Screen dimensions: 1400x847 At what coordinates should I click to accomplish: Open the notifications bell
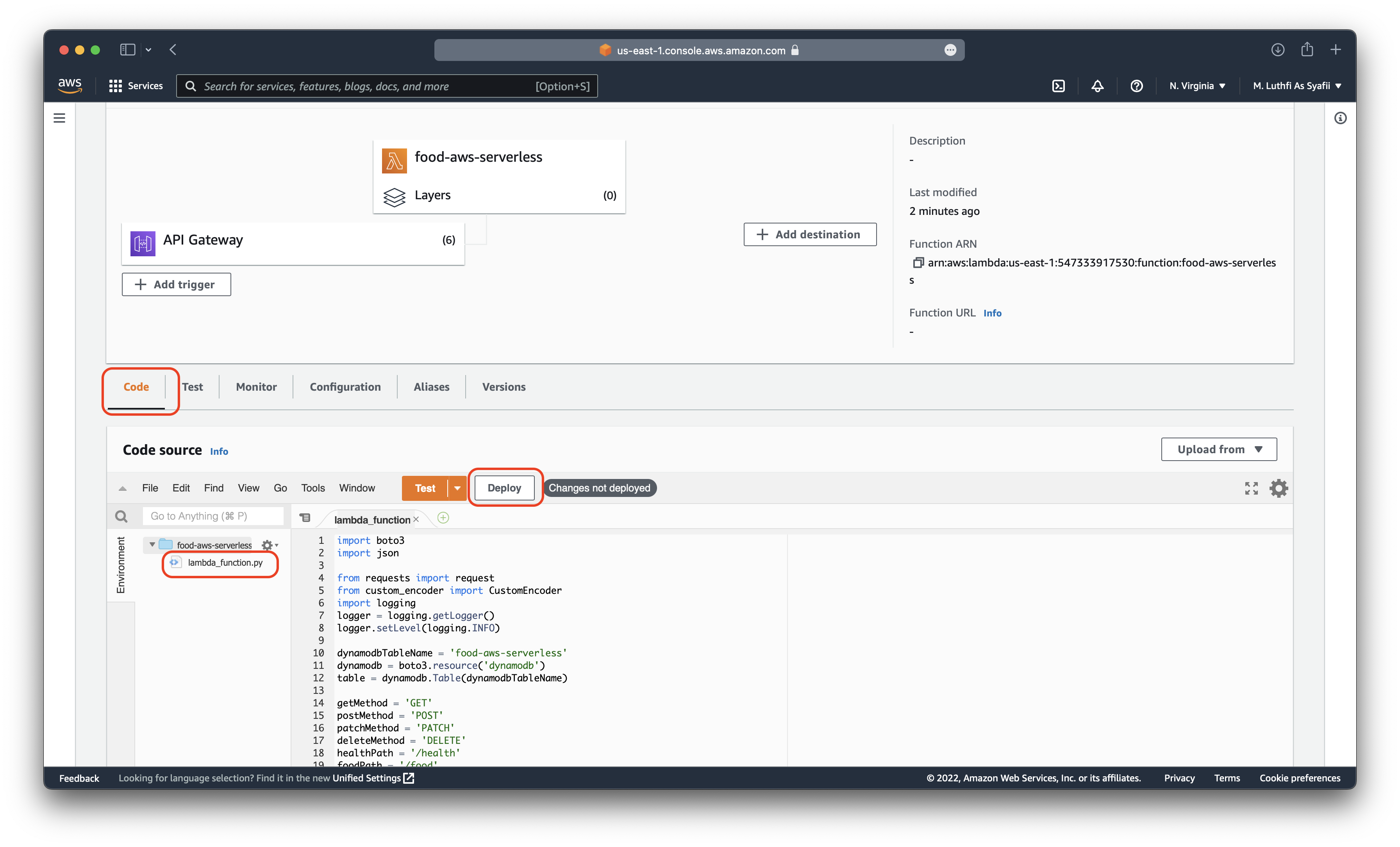(1097, 86)
